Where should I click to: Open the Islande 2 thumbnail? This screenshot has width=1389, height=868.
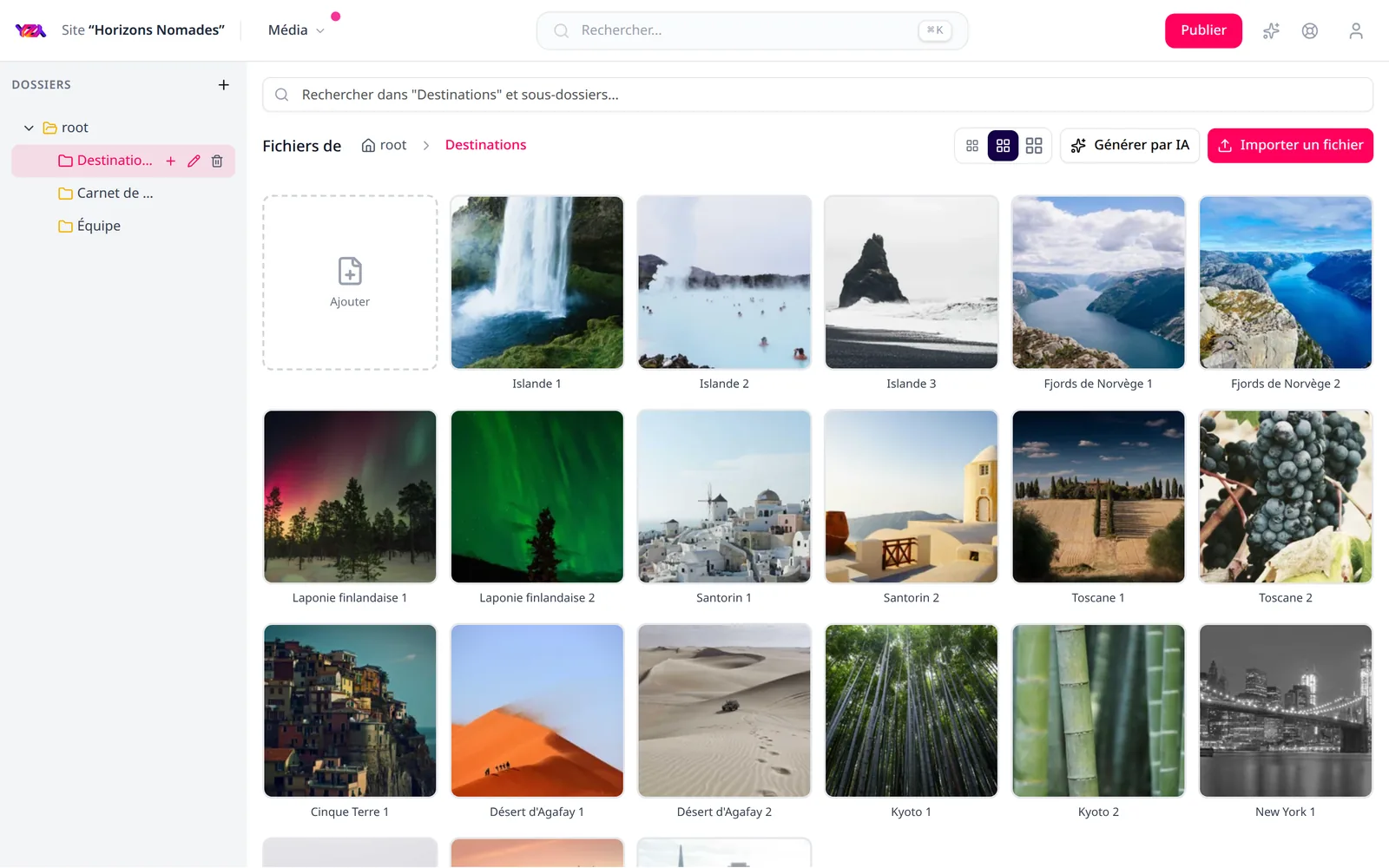pos(724,283)
